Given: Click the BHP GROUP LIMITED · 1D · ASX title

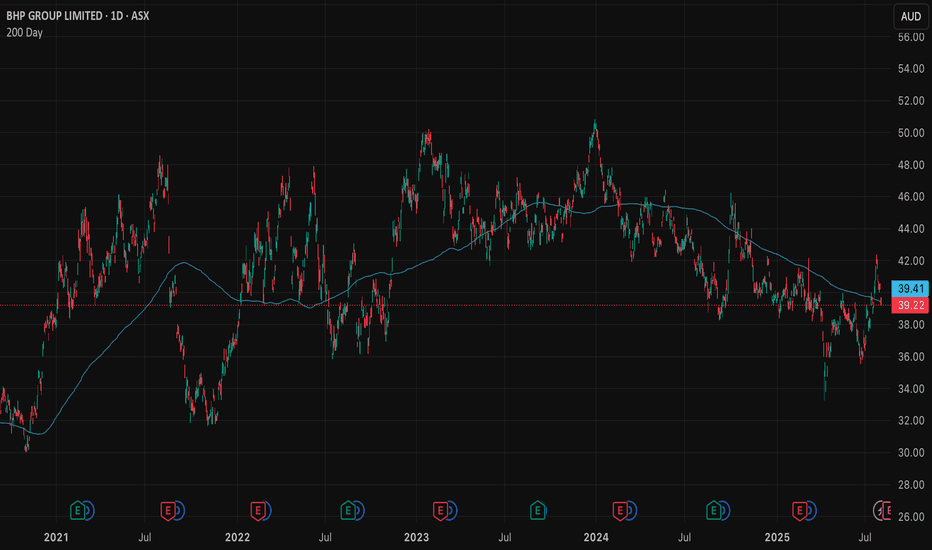Looking at the screenshot, I should pos(78,16).
